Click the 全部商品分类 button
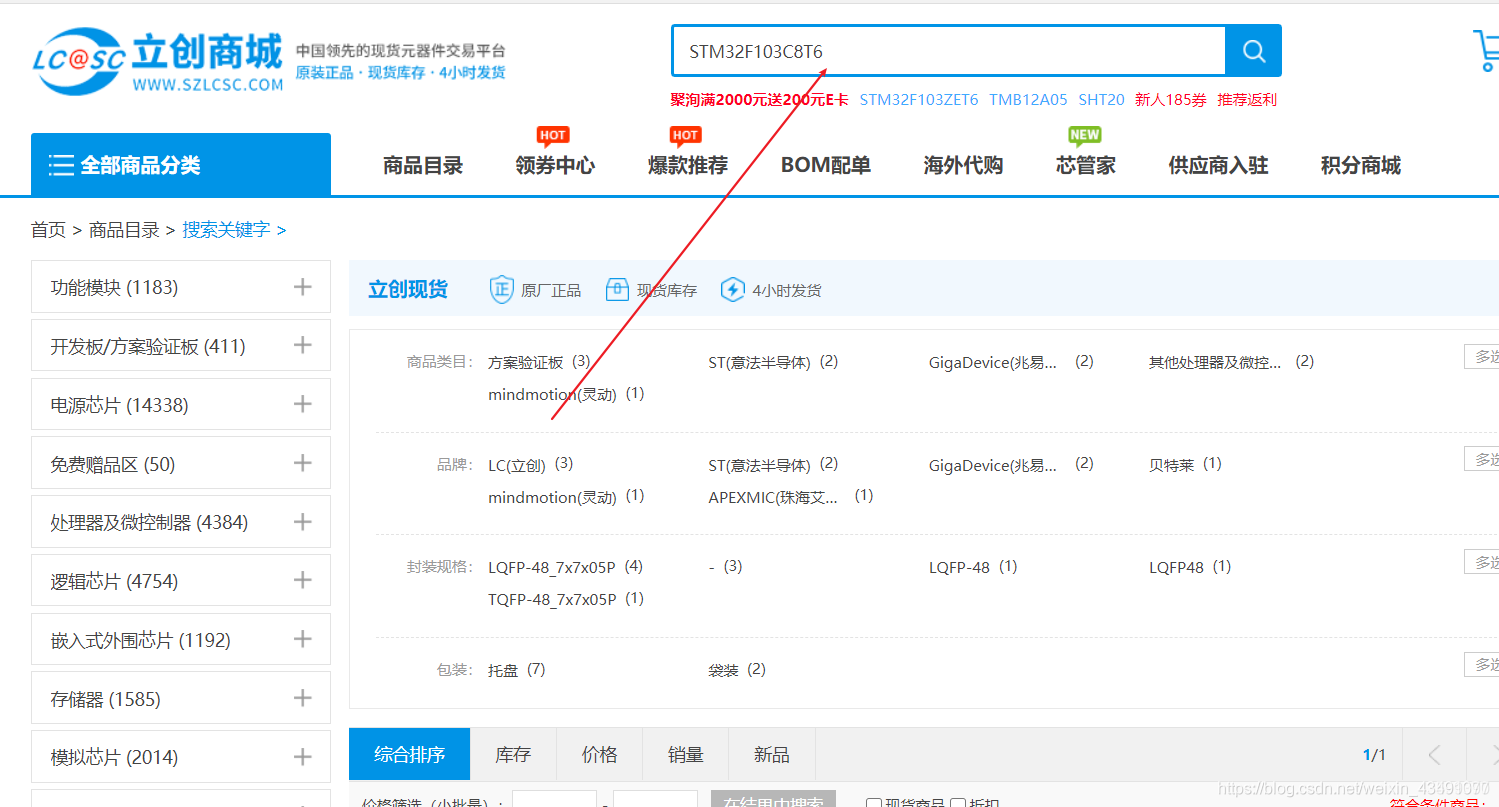This screenshot has width=1499, height=807. click(x=181, y=165)
